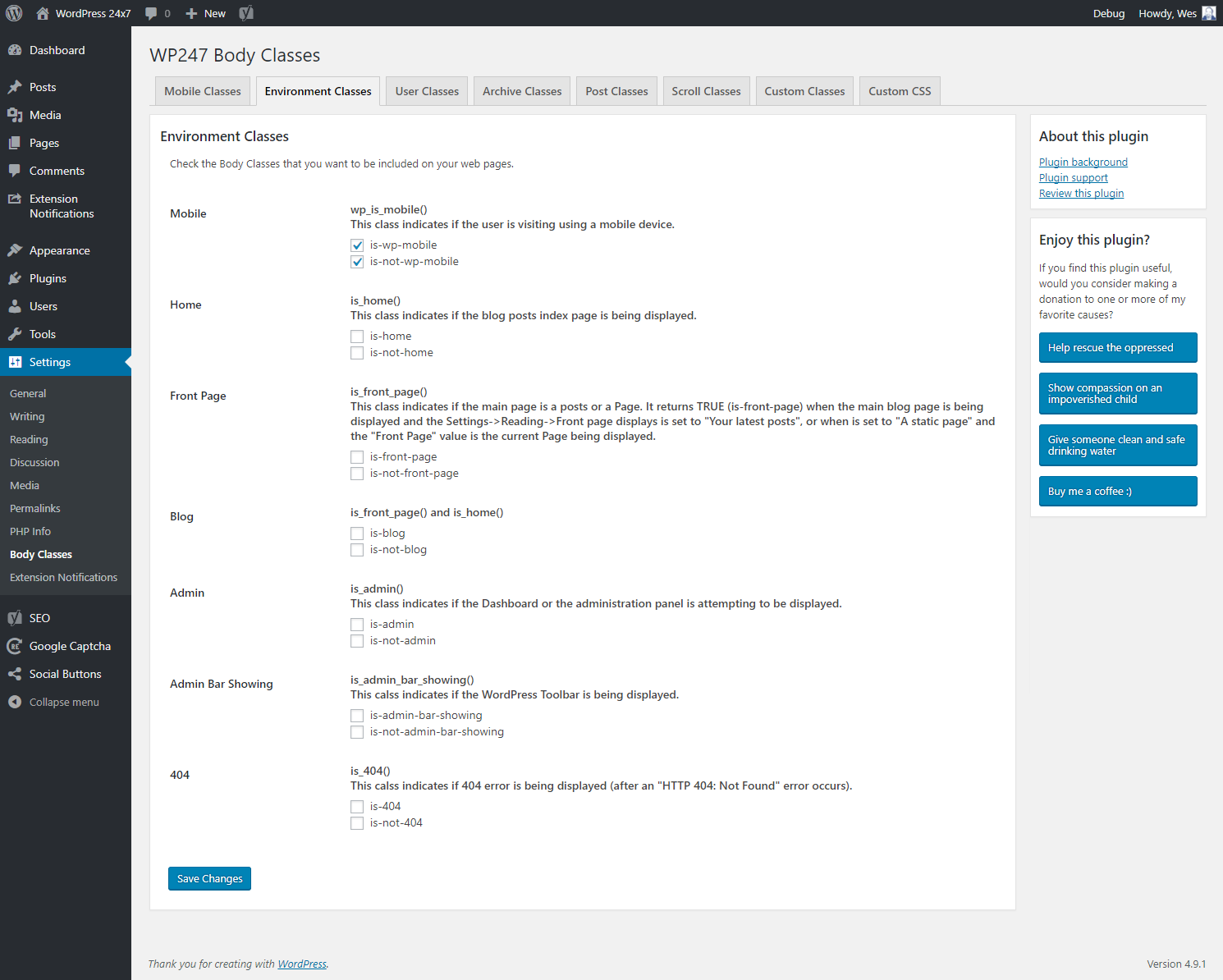Image resolution: width=1223 pixels, height=980 pixels.
Task: Click the Collapse menu arrow icon
Action: click(x=15, y=702)
